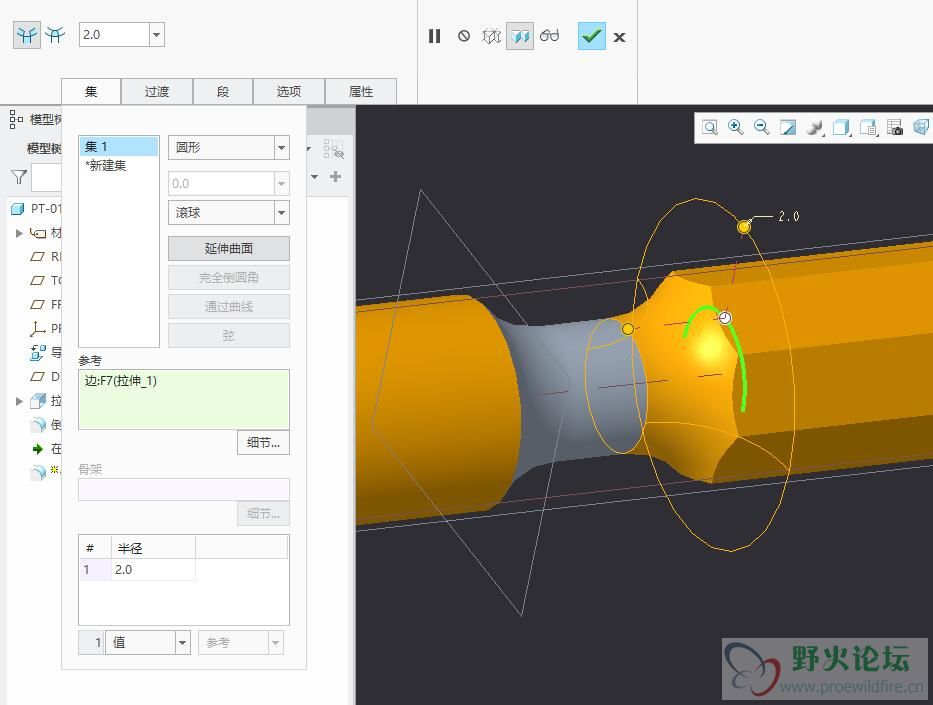This screenshot has width=933, height=705.
Task: Open the view manager camera icon
Action: click(x=895, y=127)
